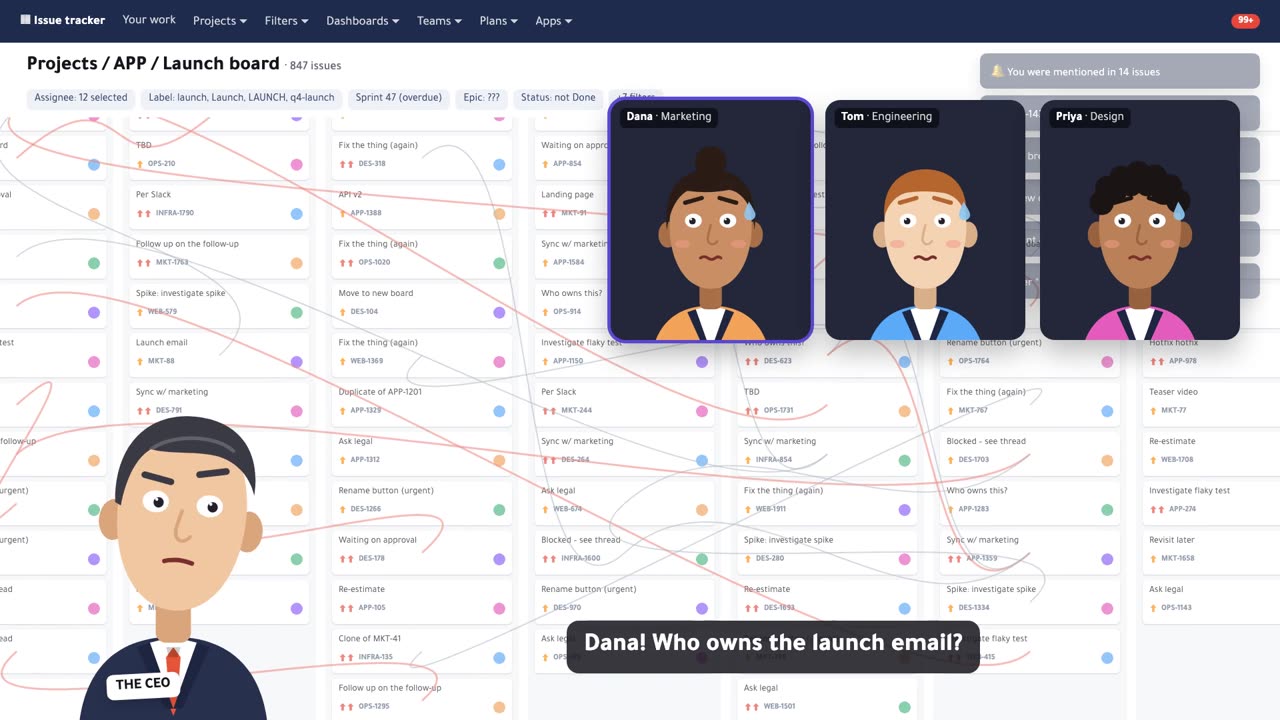Click the Assignee: 12 selected filter chip
Image resolution: width=1280 pixels, height=720 pixels.
(x=81, y=98)
